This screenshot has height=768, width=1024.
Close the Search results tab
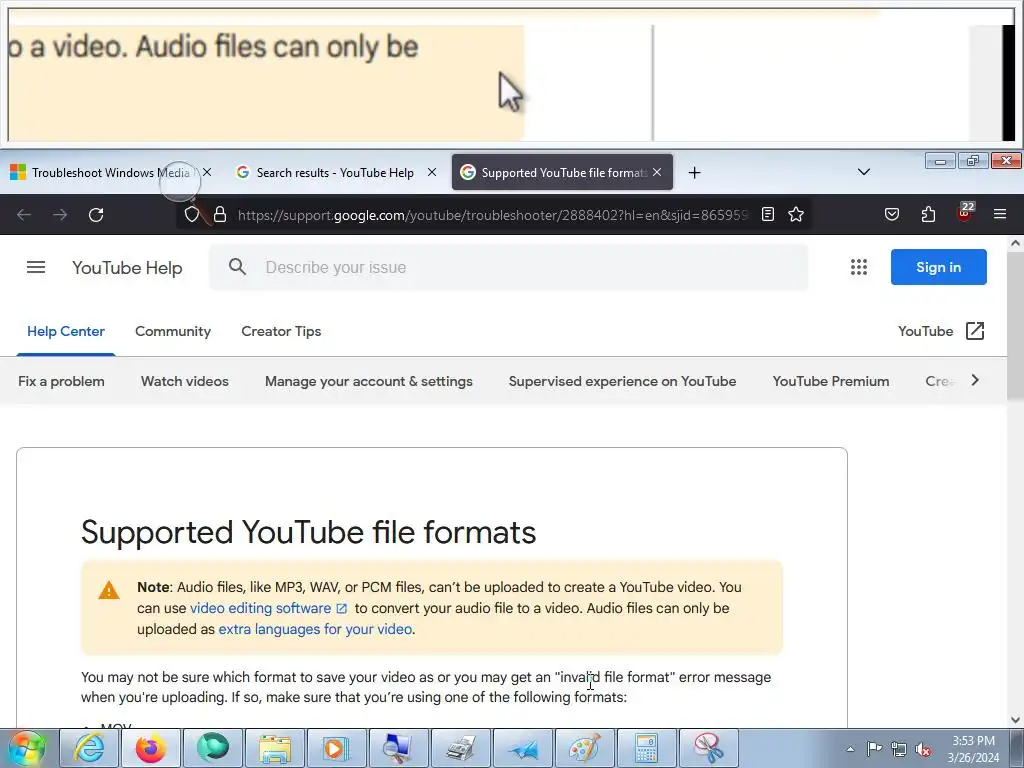click(432, 172)
